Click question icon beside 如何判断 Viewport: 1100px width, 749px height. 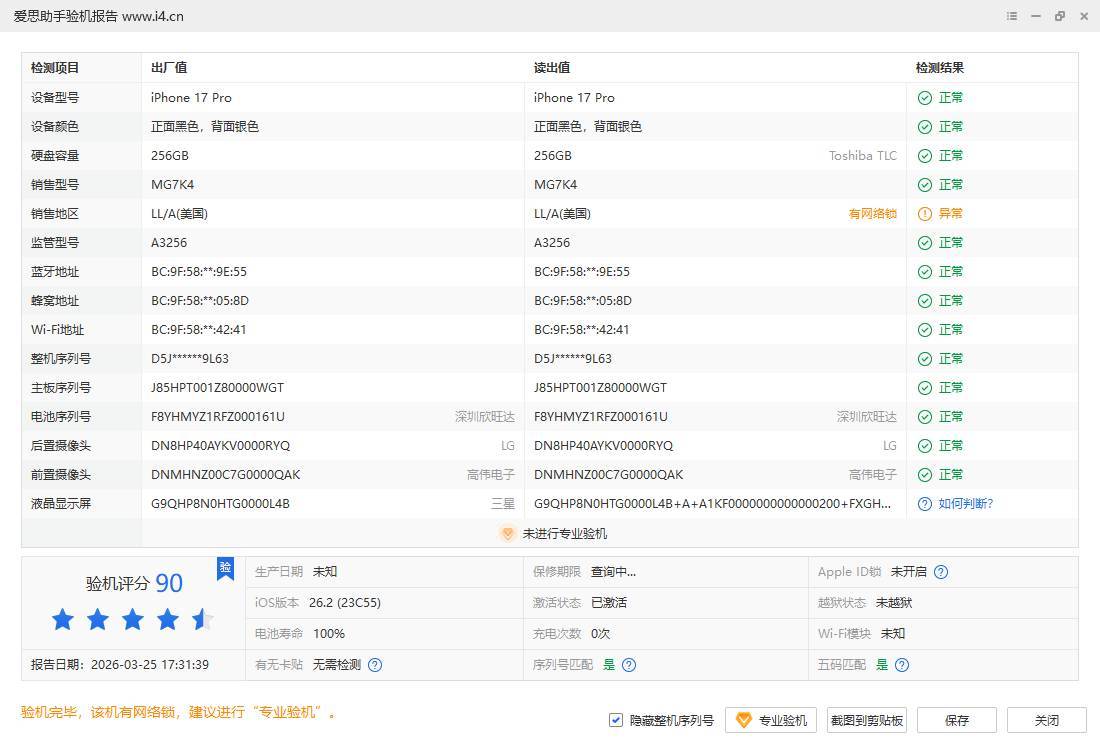pyautogui.click(x=925, y=504)
